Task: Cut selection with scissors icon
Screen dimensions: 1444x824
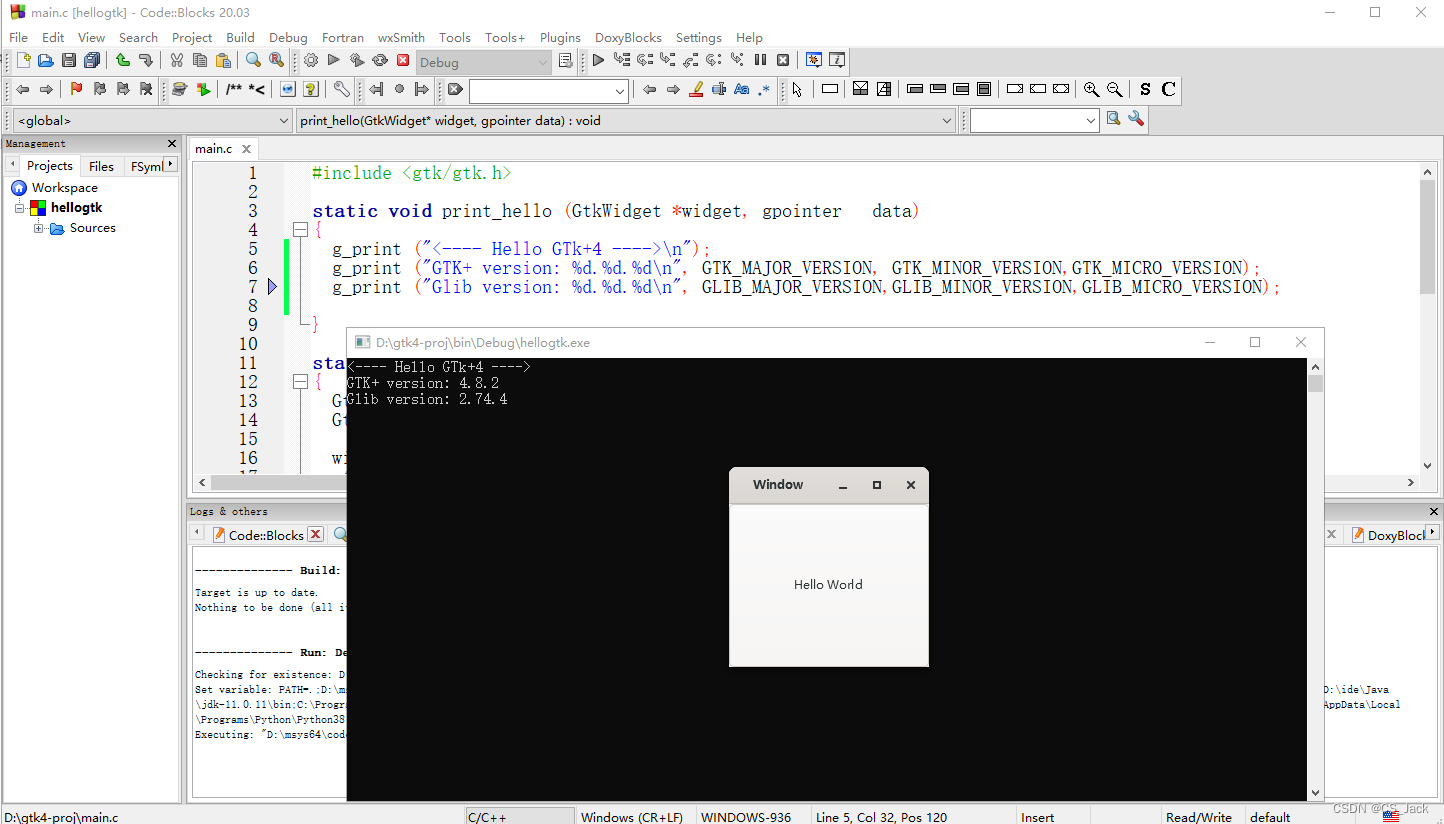Action: click(177, 61)
